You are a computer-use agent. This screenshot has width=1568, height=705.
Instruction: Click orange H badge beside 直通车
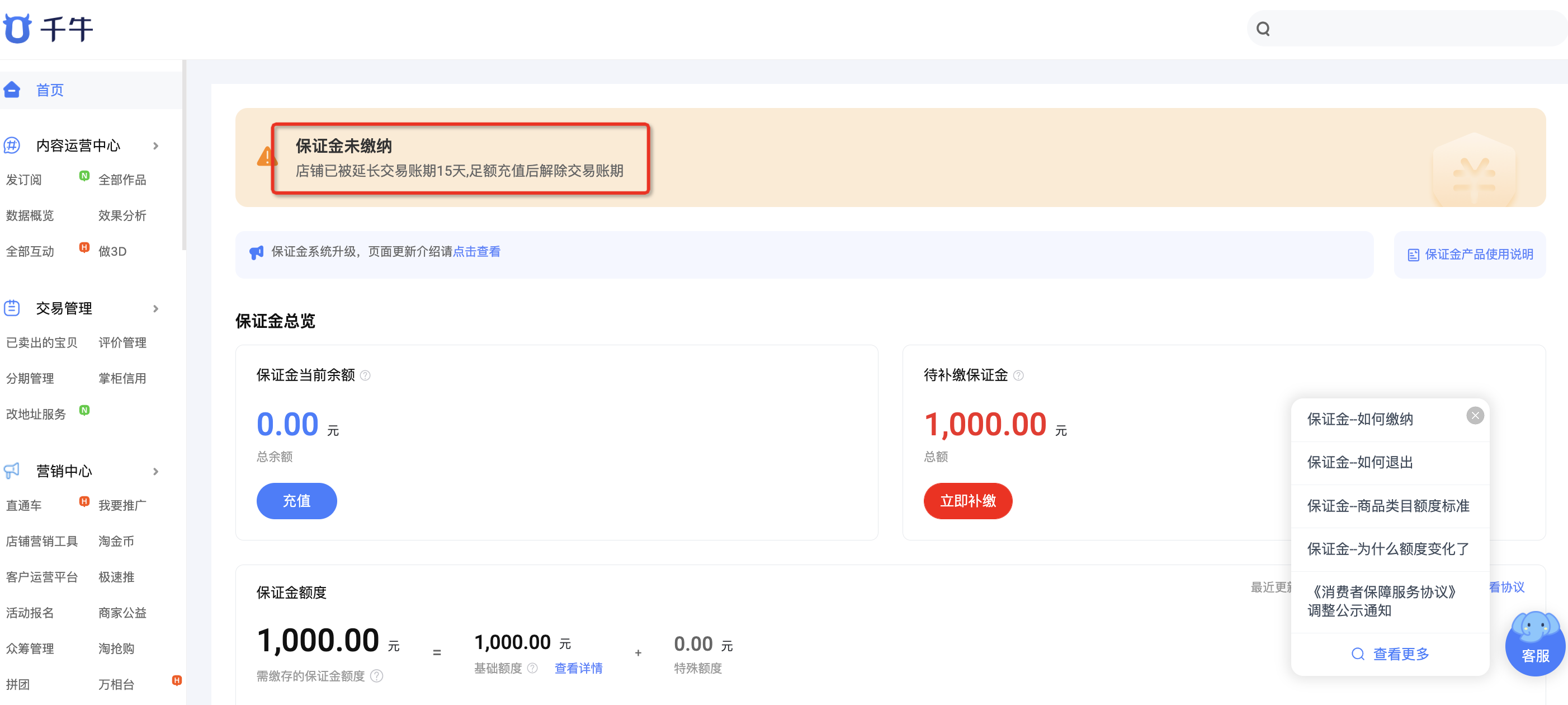point(84,502)
